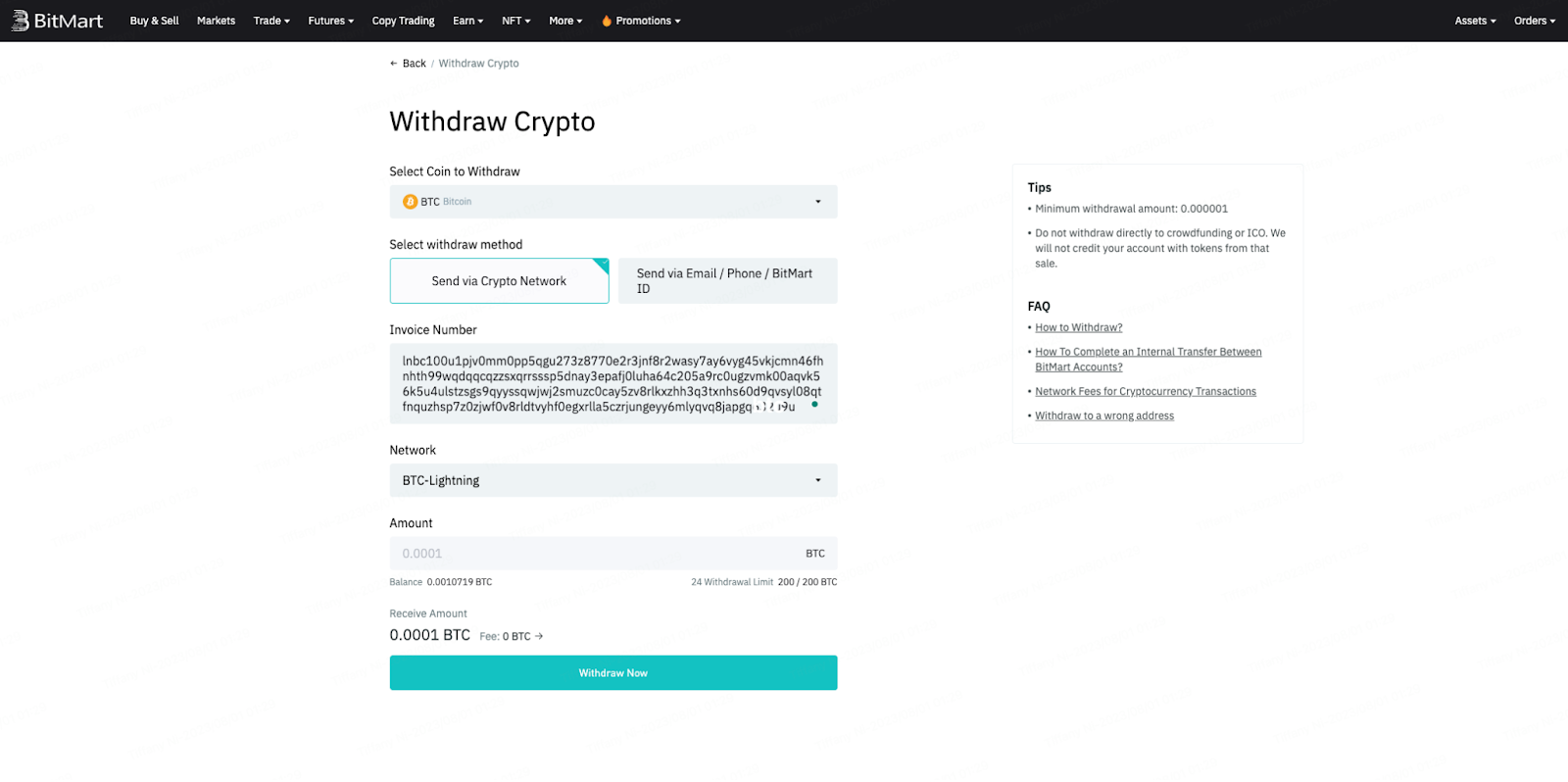Open the How to Withdraw? FAQ link

tap(1079, 328)
